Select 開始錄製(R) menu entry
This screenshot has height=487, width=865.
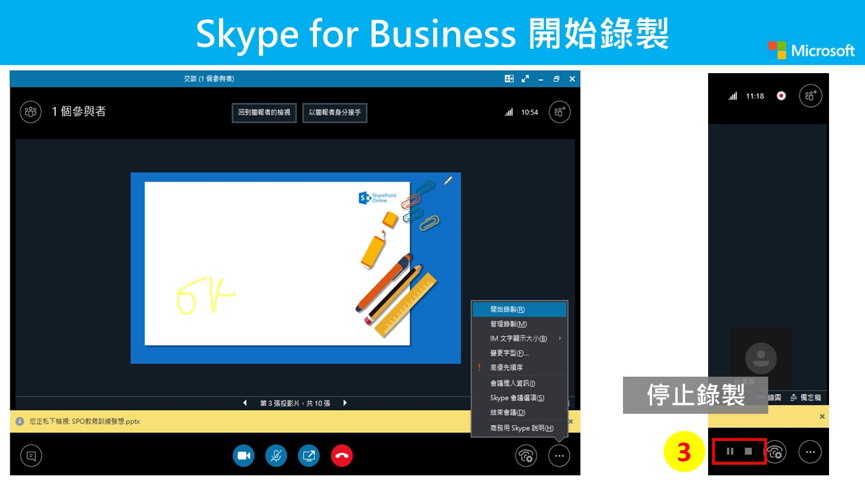(x=519, y=309)
